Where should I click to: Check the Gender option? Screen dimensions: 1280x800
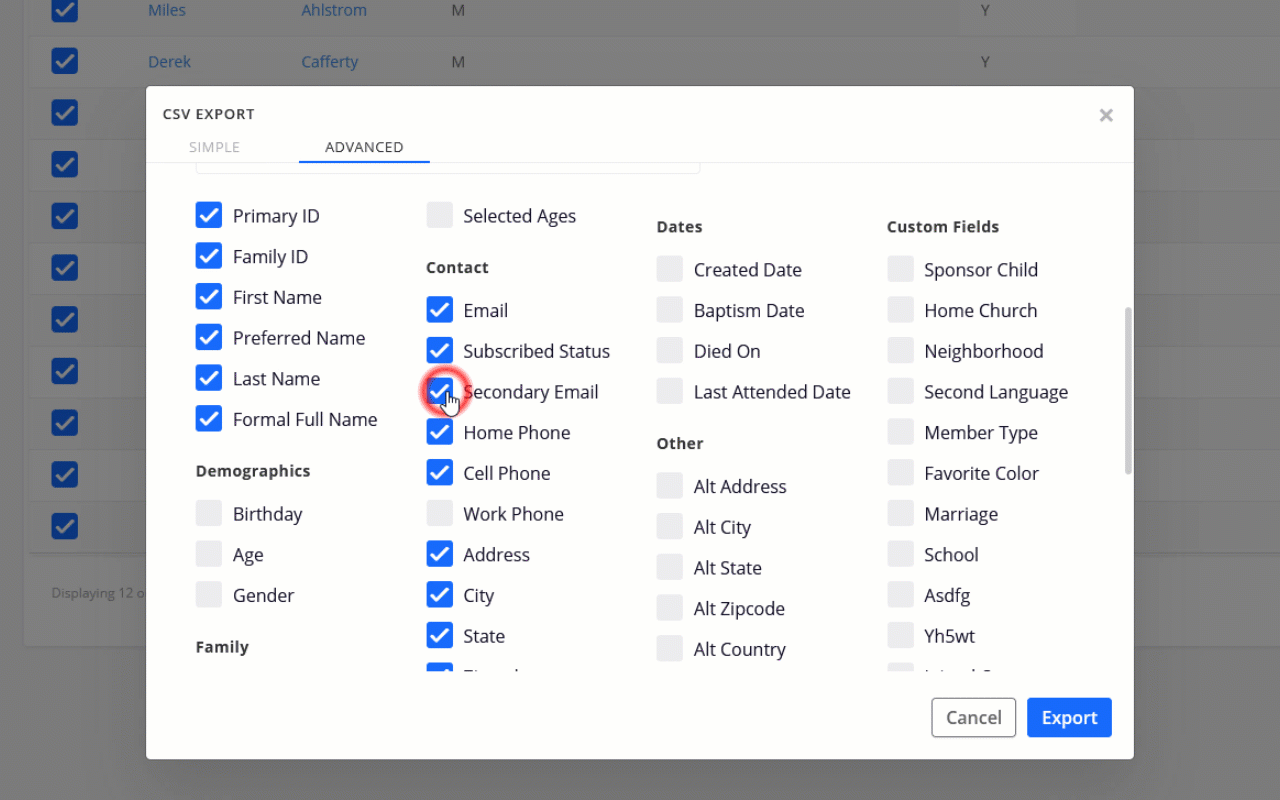pyautogui.click(x=209, y=595)
